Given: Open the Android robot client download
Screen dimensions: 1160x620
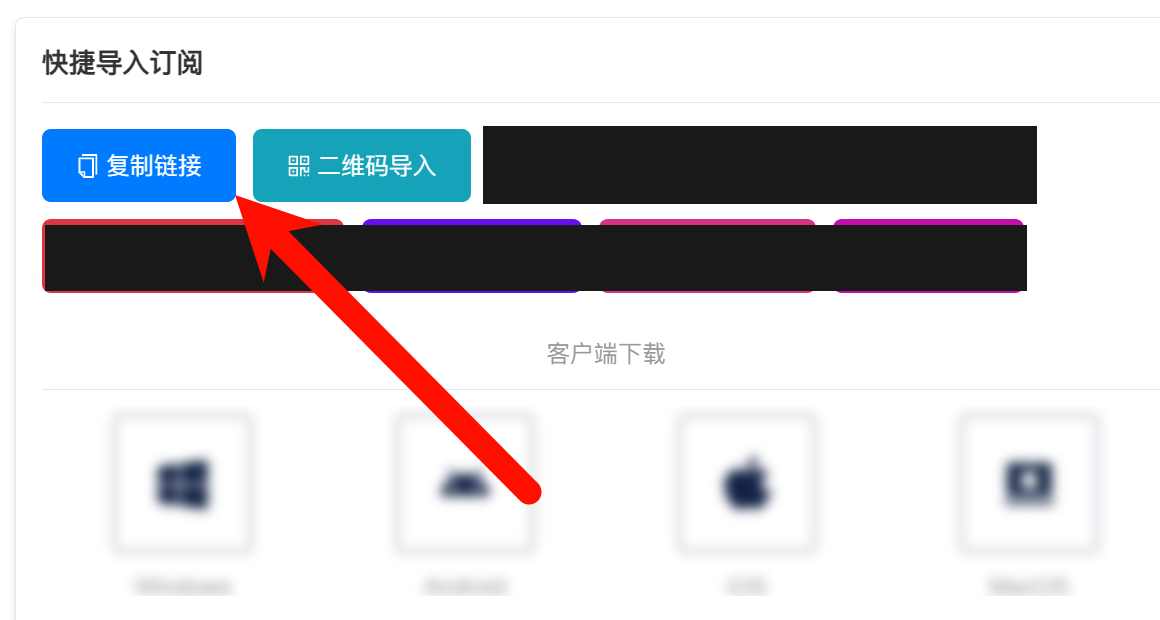Looking at the screenshot, I should [x=465, y=485].
